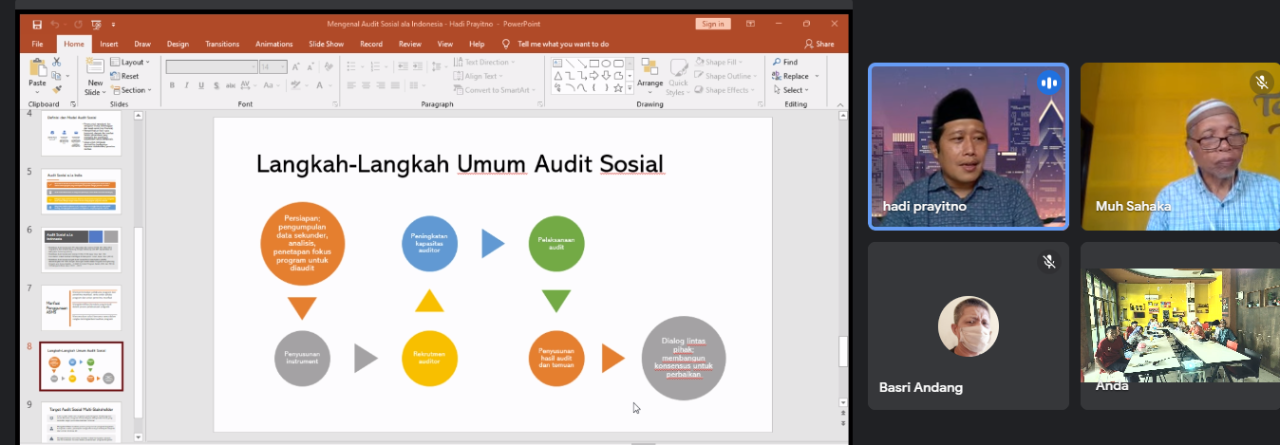Screen dimensions: 1280x445
Task: Insert a New Slide
Action: [94, 72]
